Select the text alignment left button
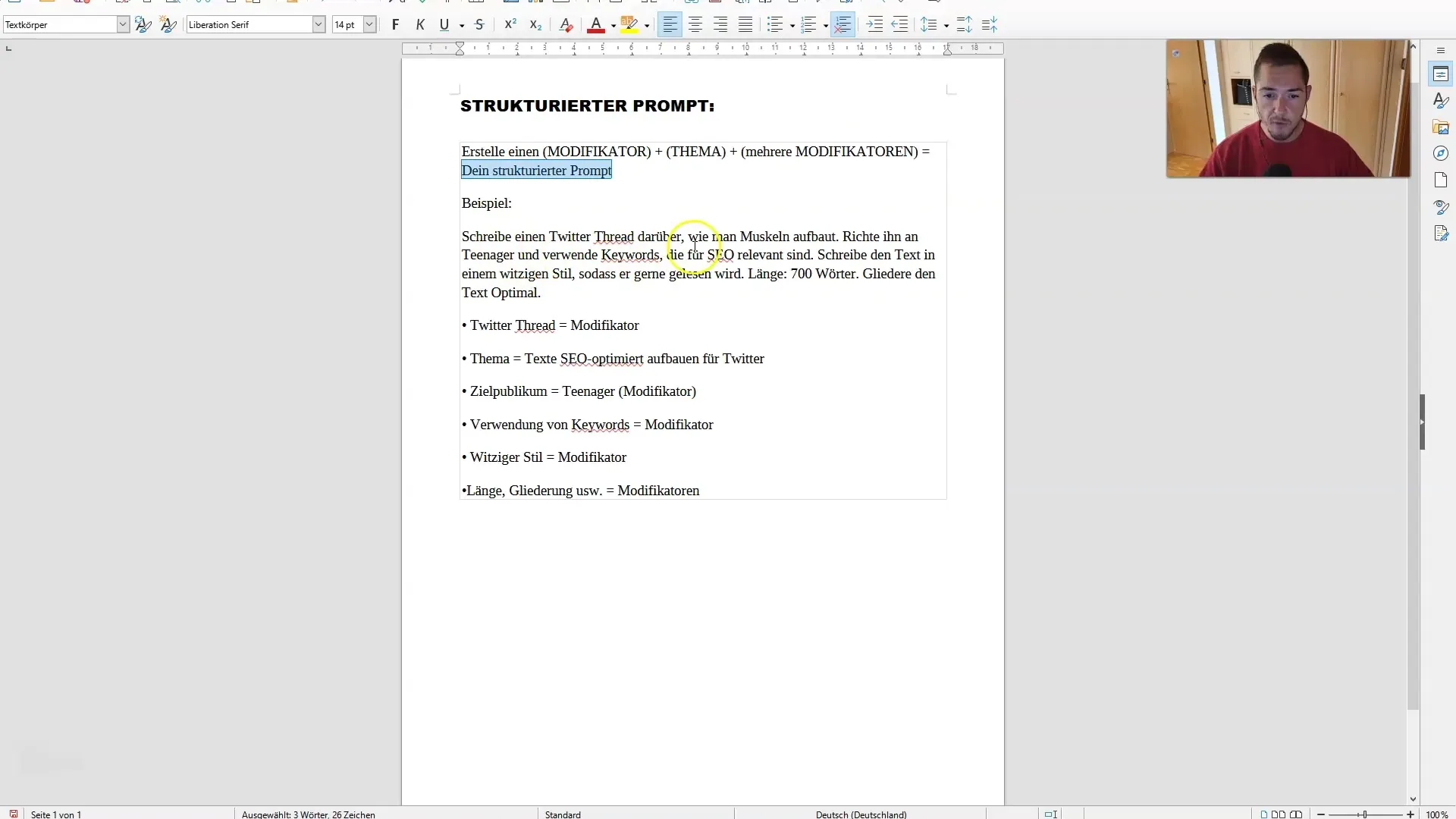Screen dimensions: 1456x819 [669, 24]
